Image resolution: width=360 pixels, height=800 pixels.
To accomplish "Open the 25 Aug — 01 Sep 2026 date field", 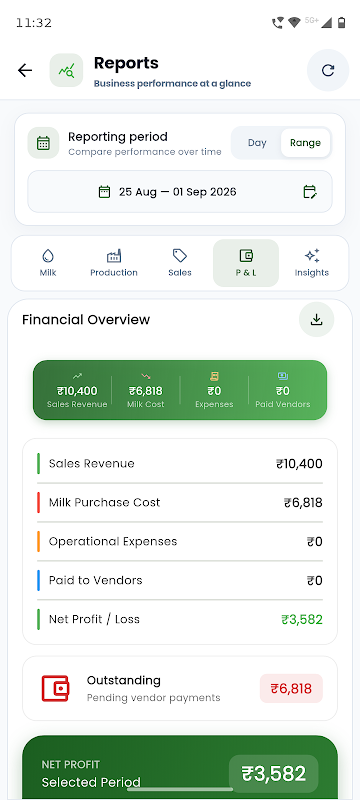I will (x=180, y=192).
